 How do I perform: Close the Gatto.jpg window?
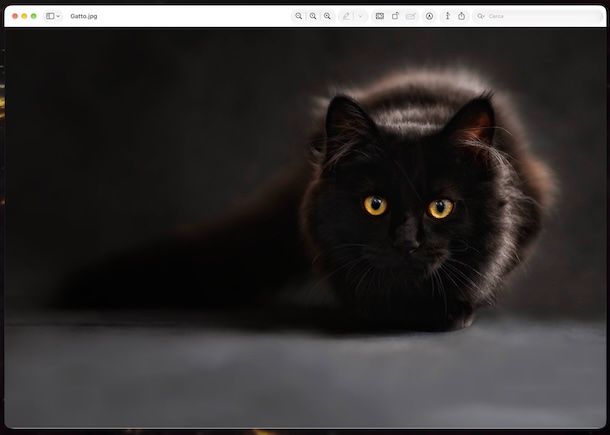coord(15,16)
